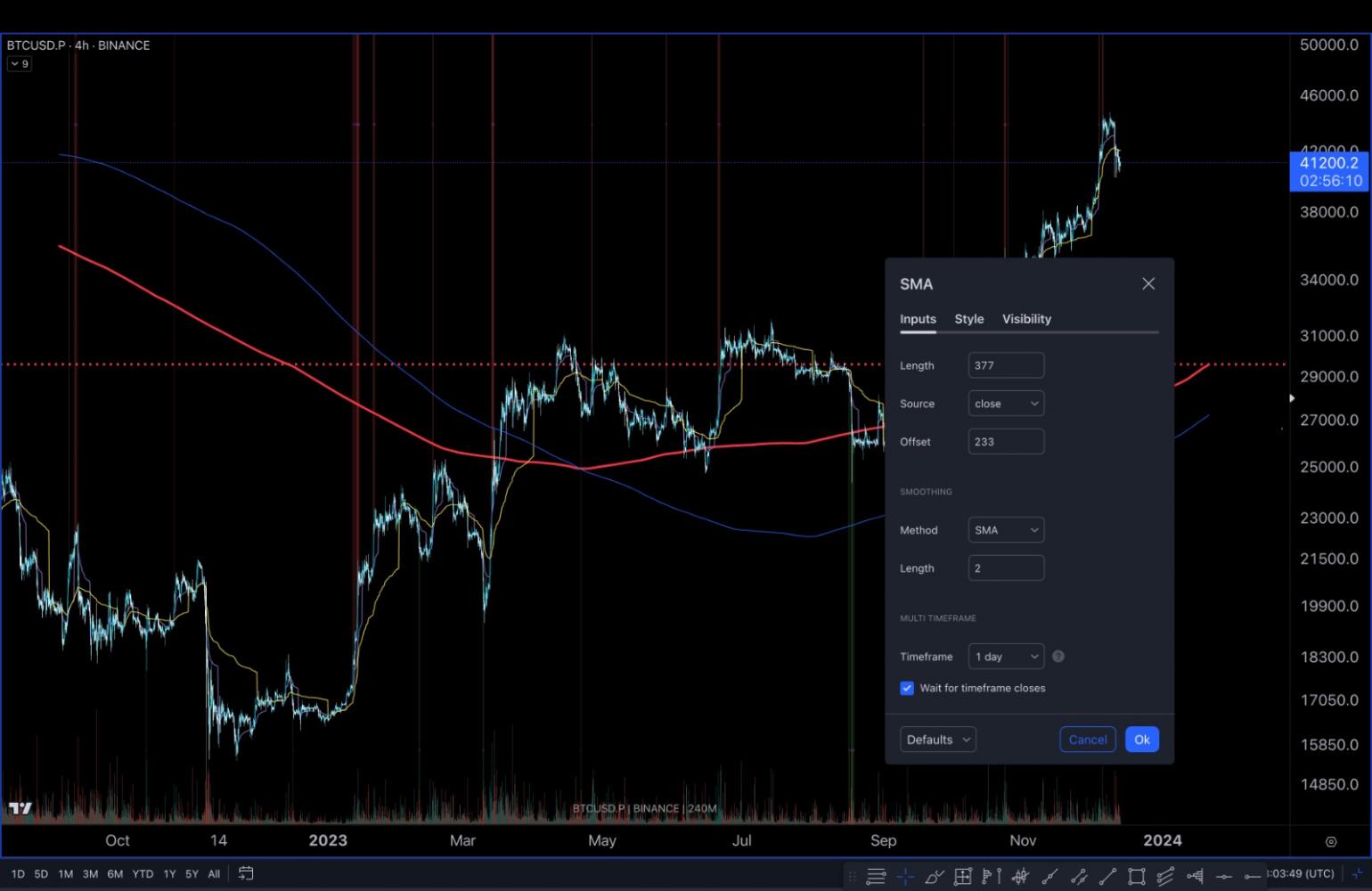
Task: Open the Go to date calendar icon
Action: [246, 874]
